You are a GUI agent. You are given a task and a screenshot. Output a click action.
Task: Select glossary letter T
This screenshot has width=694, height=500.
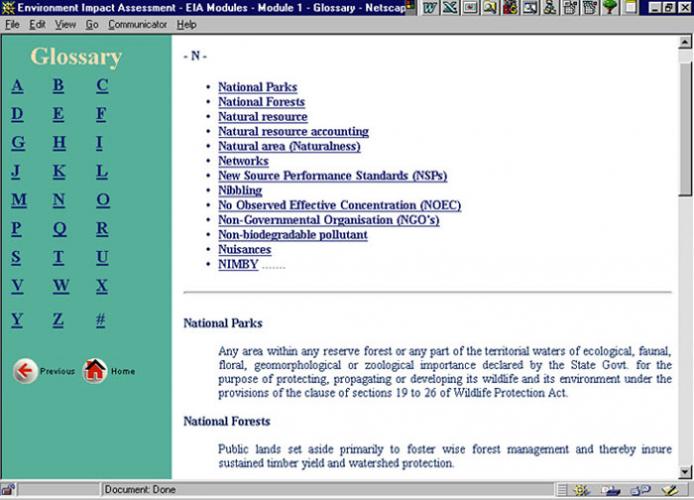tap(58, 258)
